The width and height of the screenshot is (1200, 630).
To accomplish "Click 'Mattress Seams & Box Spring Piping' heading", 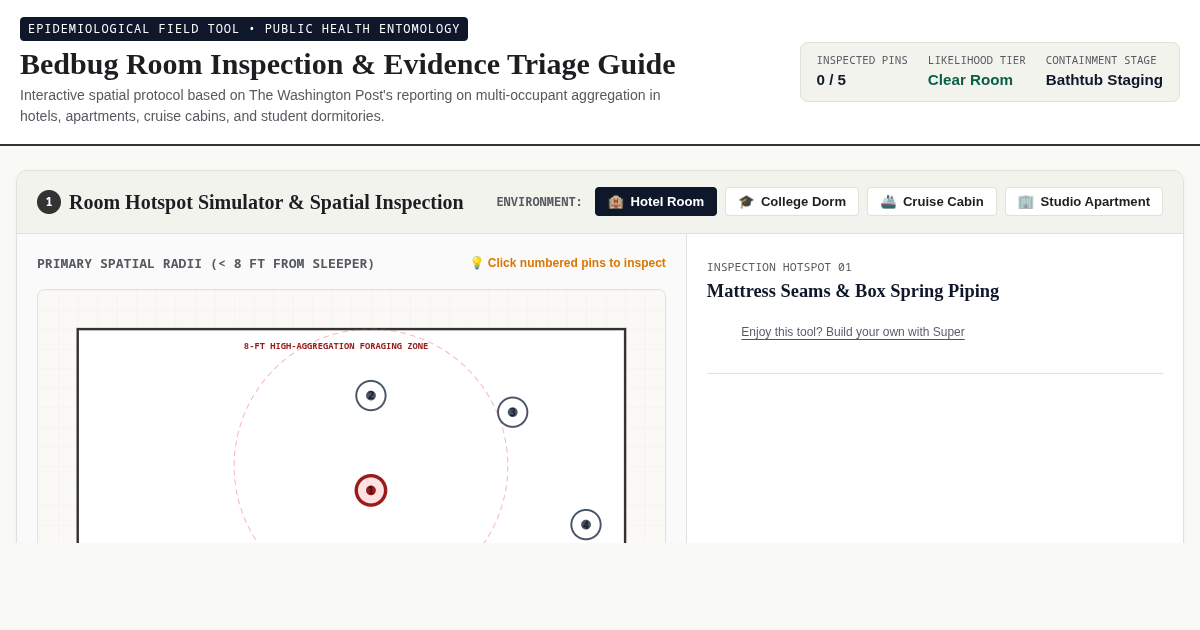I will [x=853, y=291].
